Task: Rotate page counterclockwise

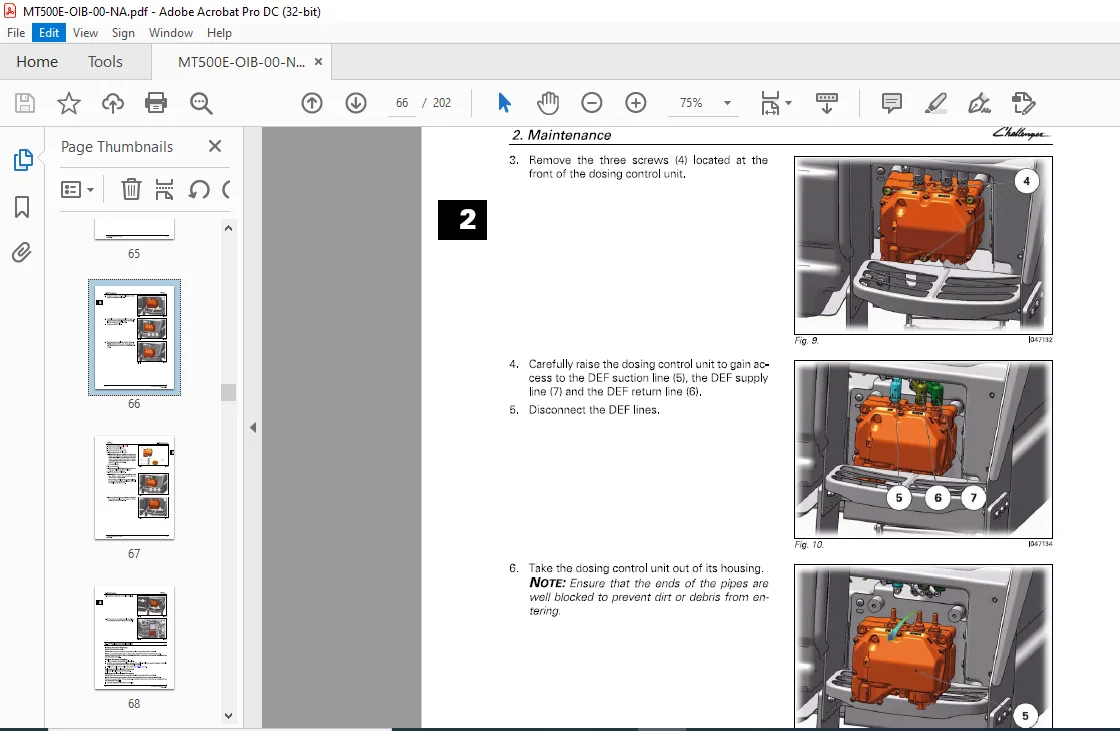Action: click(x=199, y=189)
